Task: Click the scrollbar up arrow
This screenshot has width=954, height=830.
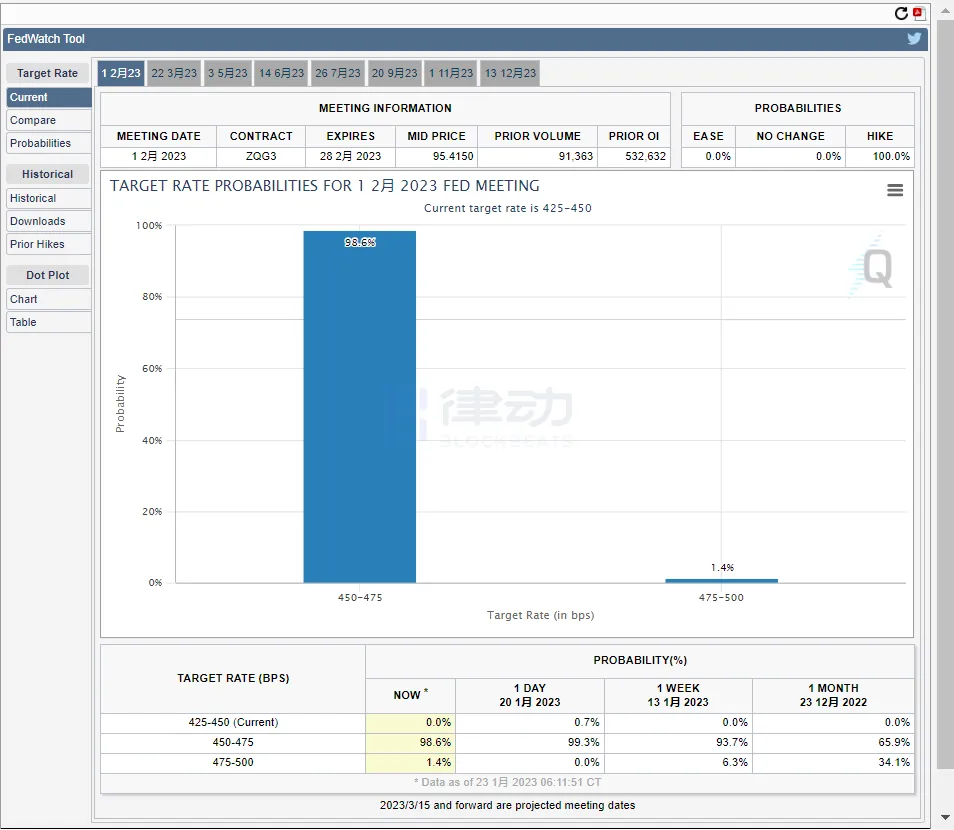Action: [x=945, y=11]
